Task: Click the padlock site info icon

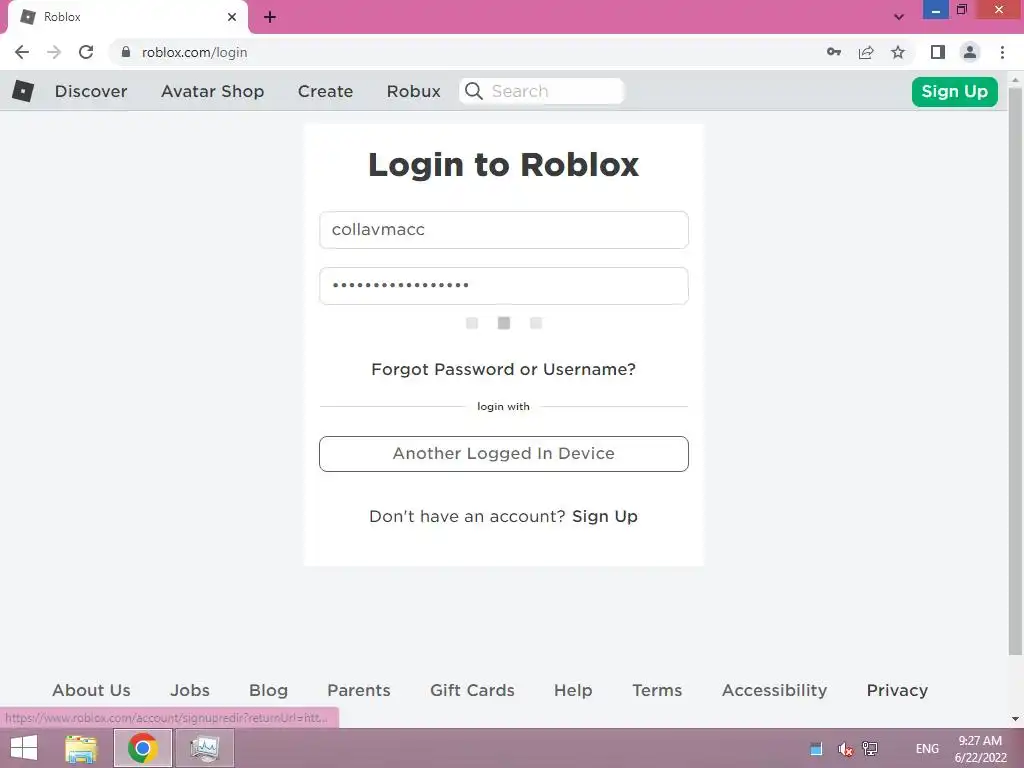Action: [x=126, y=52]
